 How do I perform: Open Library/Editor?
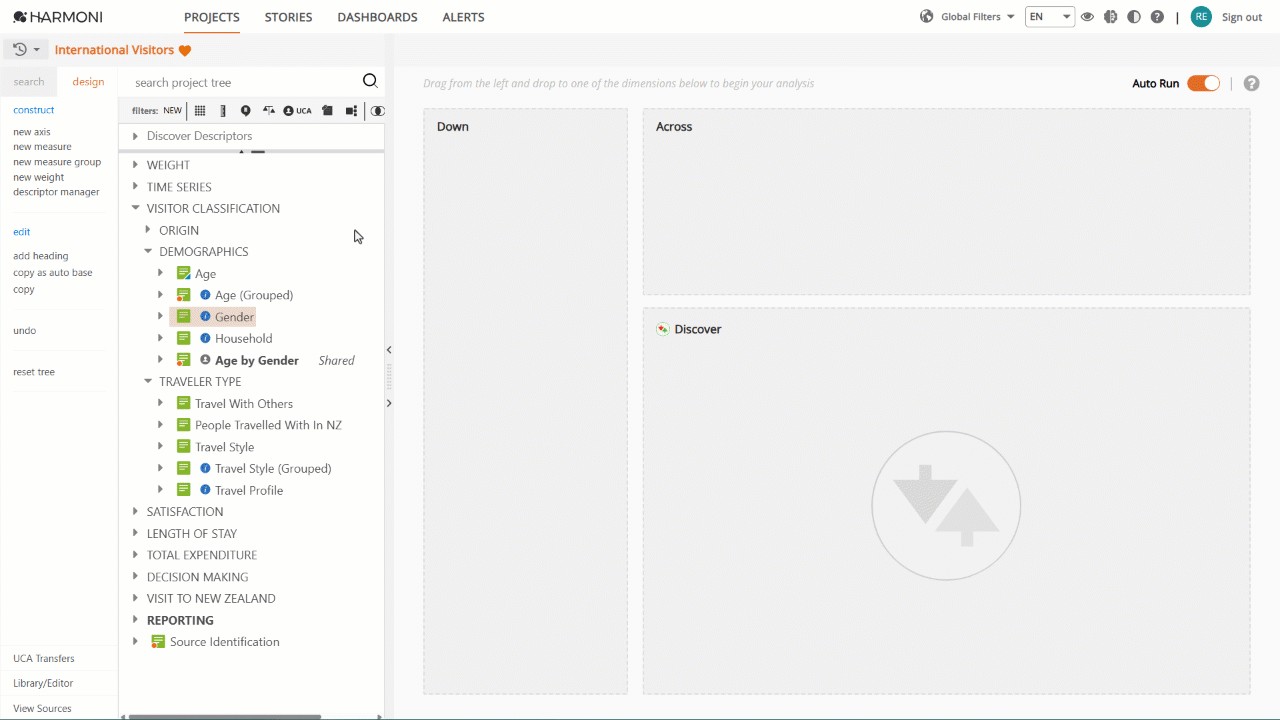pyautogui.click(x=43, y=684)
